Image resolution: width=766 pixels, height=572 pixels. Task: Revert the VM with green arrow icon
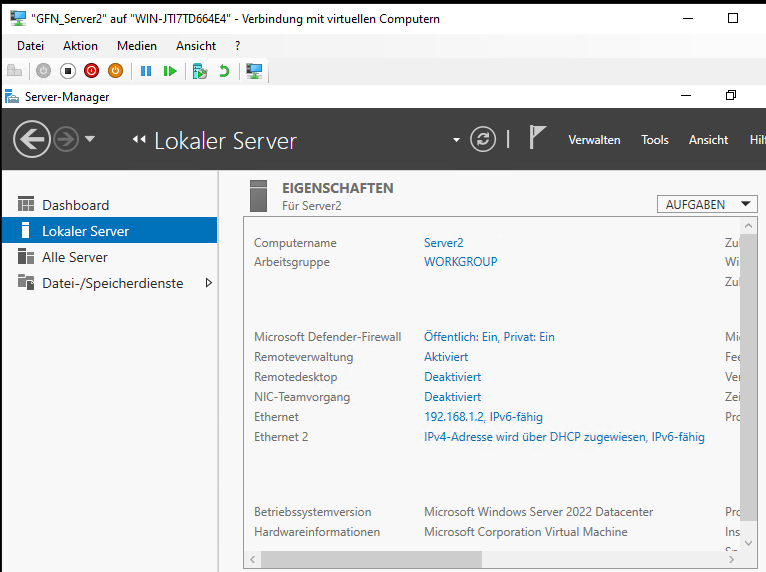coord(224,71)
